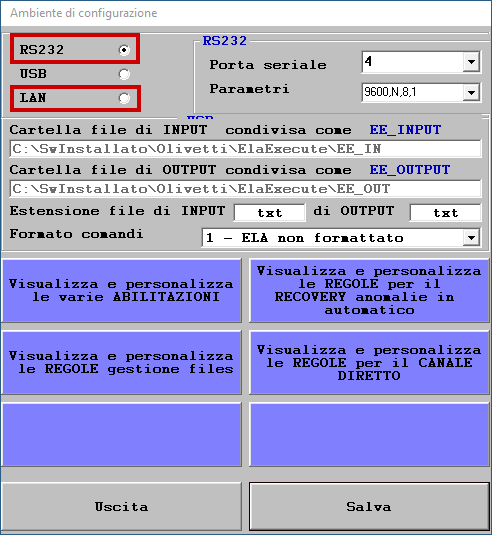
Task: Open ABILITAZIONI view and customize button
Action: pyautogui.click(x=121, y=290)
